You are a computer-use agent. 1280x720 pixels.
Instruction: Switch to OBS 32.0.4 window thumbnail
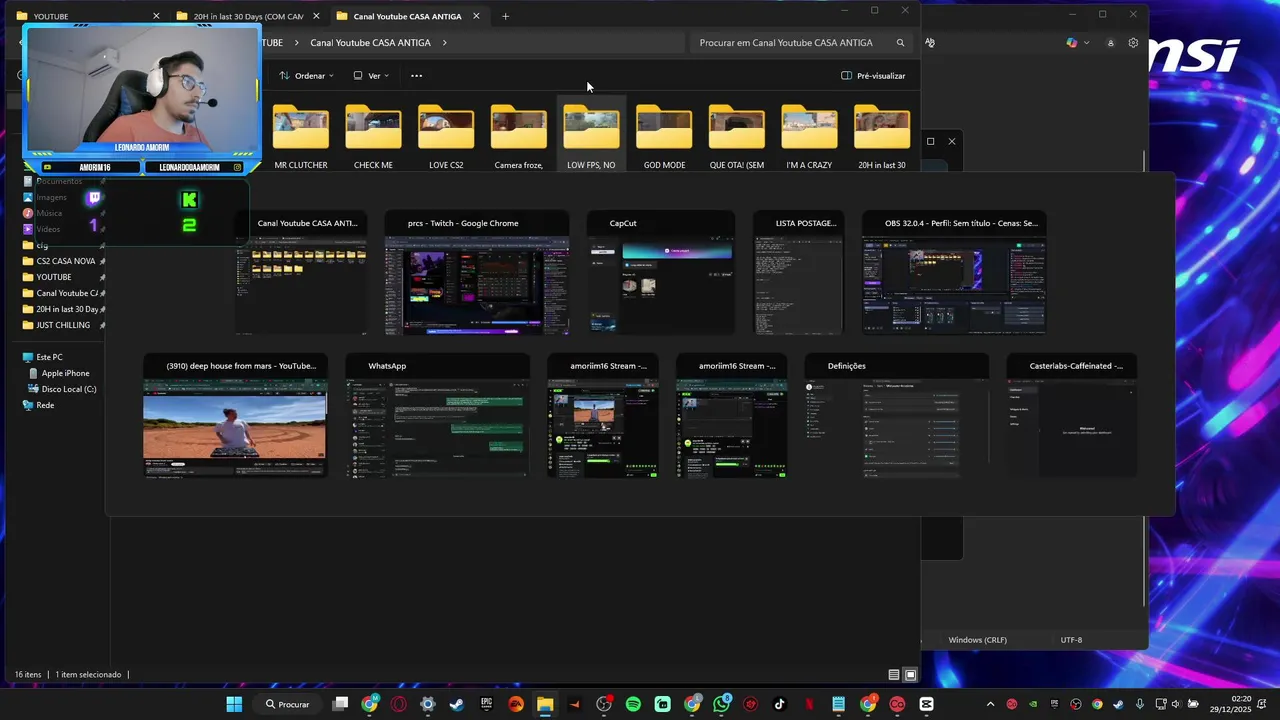[954, 272]
